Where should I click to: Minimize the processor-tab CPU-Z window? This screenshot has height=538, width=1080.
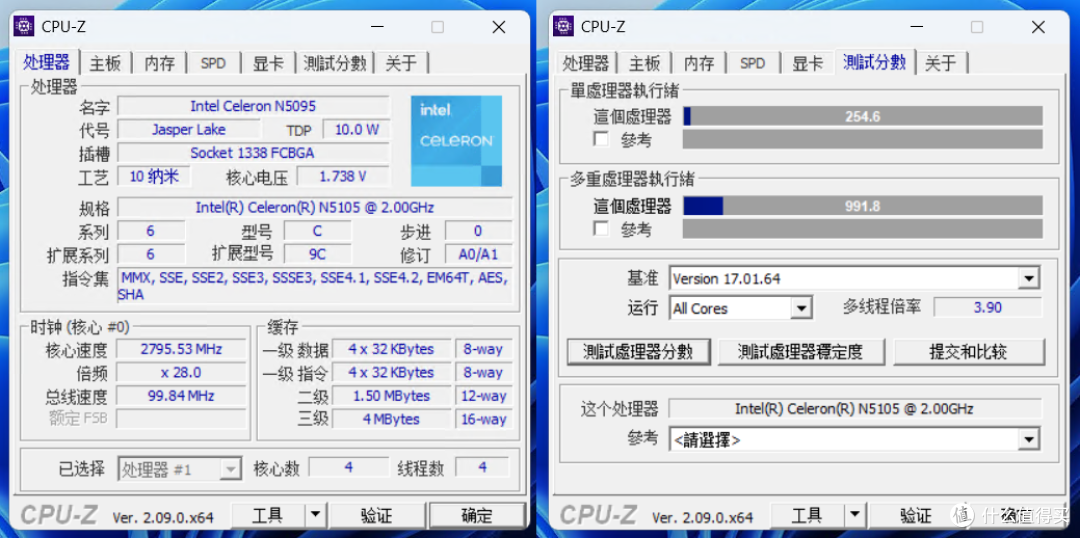click(377, 27)
